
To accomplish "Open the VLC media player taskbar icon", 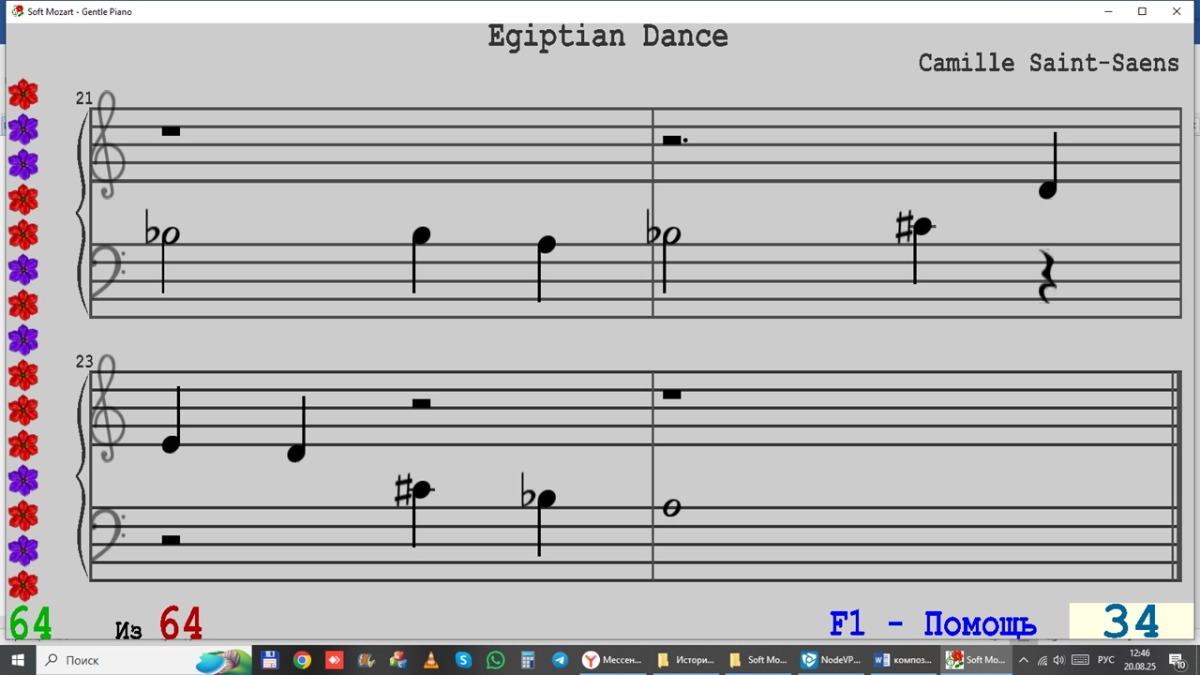I will click(x=431, y=660).
